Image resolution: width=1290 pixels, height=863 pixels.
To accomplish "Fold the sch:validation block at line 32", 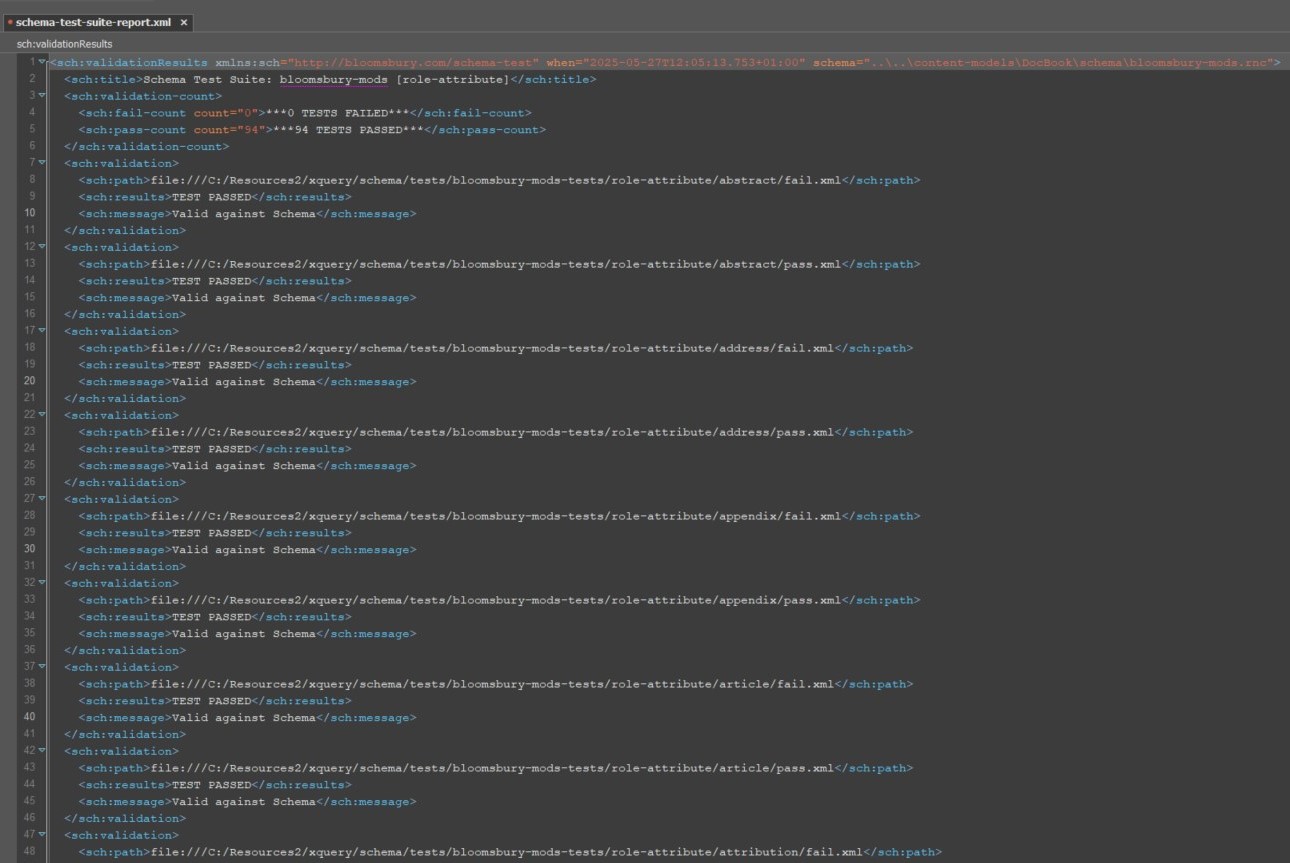I will pyautogui.click(x=42, y=583).
